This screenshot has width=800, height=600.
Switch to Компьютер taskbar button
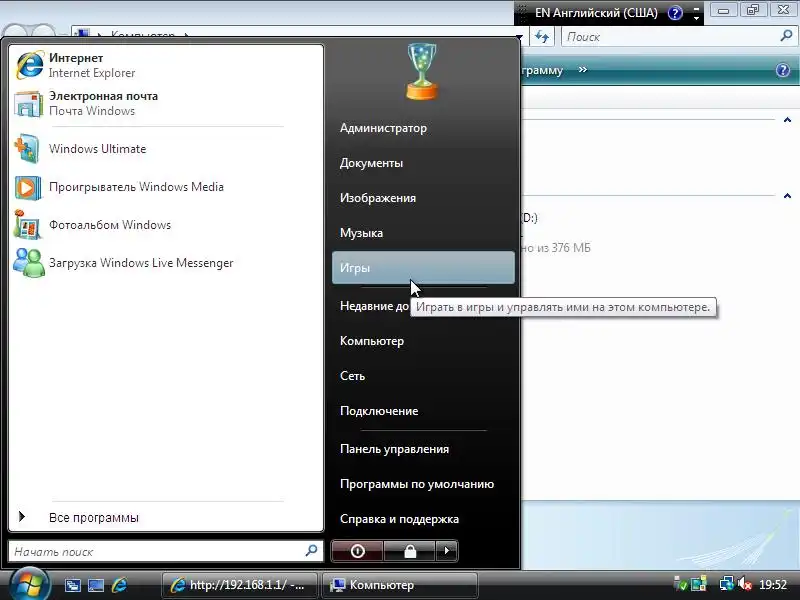[x=399, y=585]
